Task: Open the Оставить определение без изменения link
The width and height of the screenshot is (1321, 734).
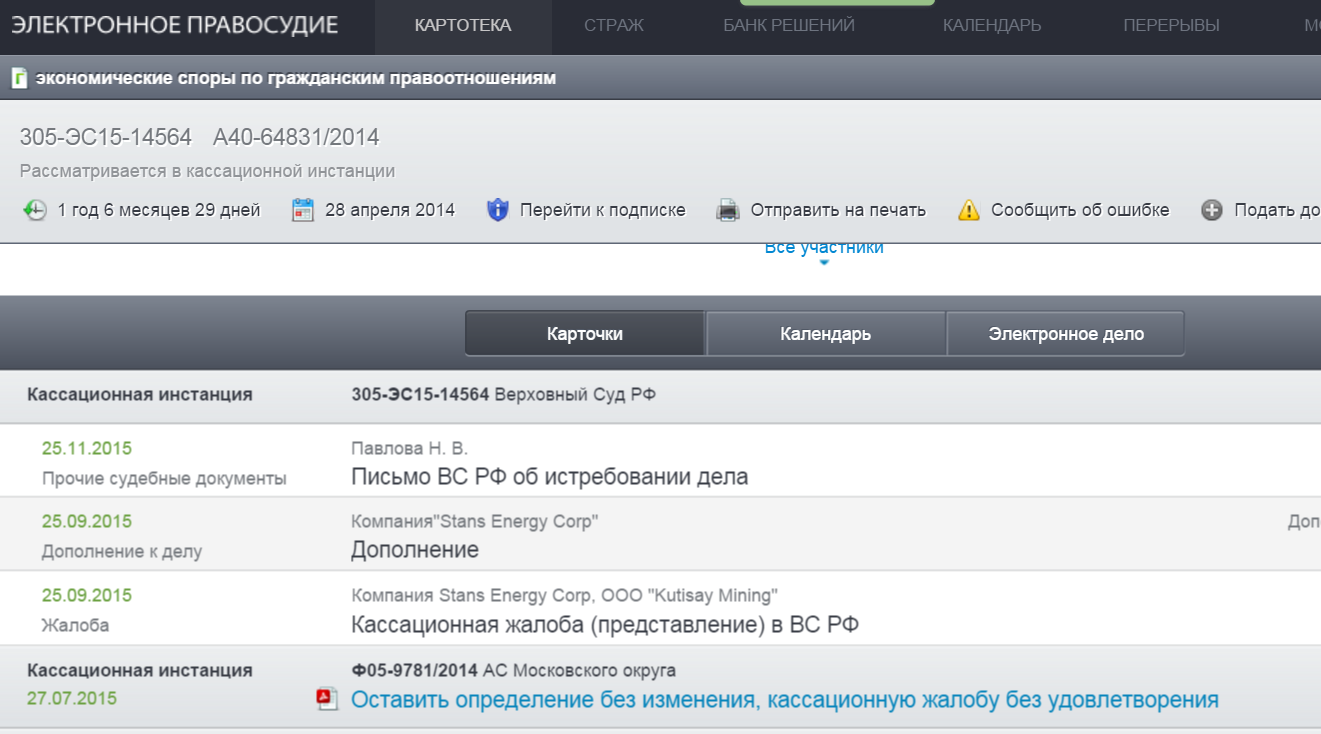Action: tap(784, 700)
